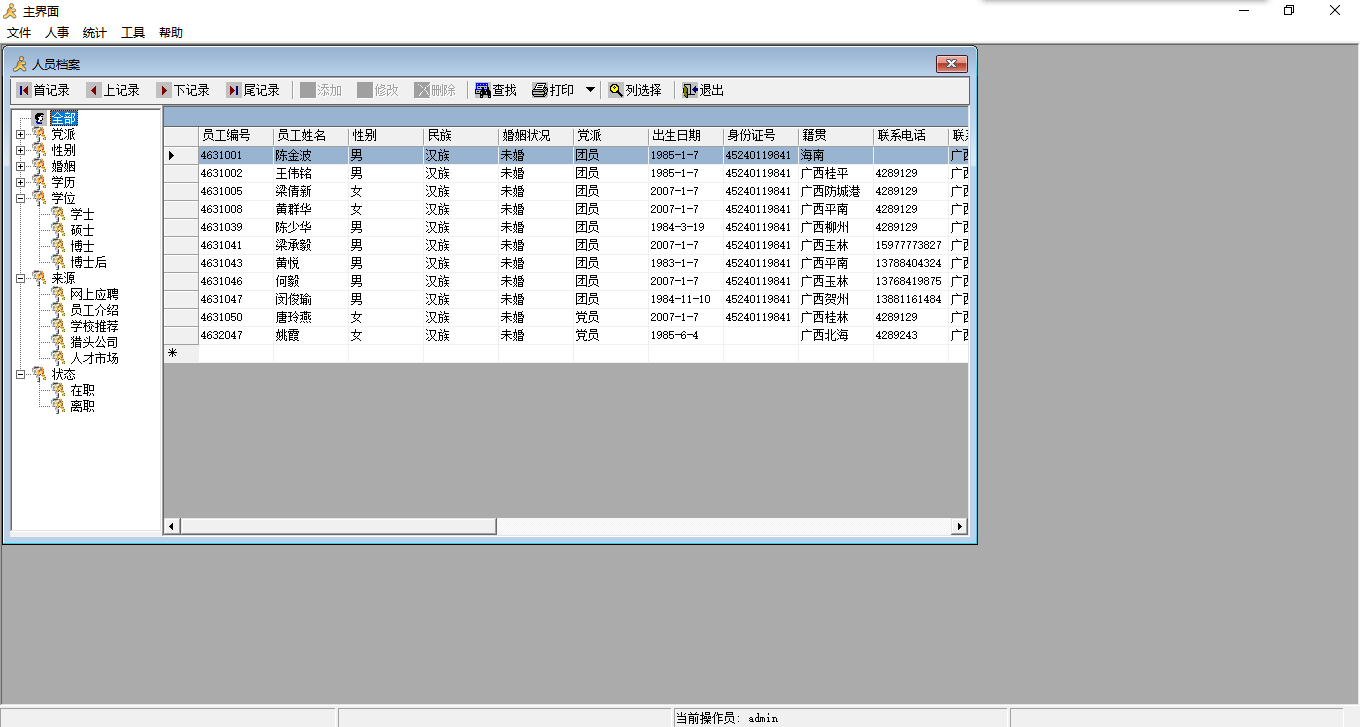Click the 籍贯 column header
This screenshot has width=1360, height=727.
click(x=836, y=136)
